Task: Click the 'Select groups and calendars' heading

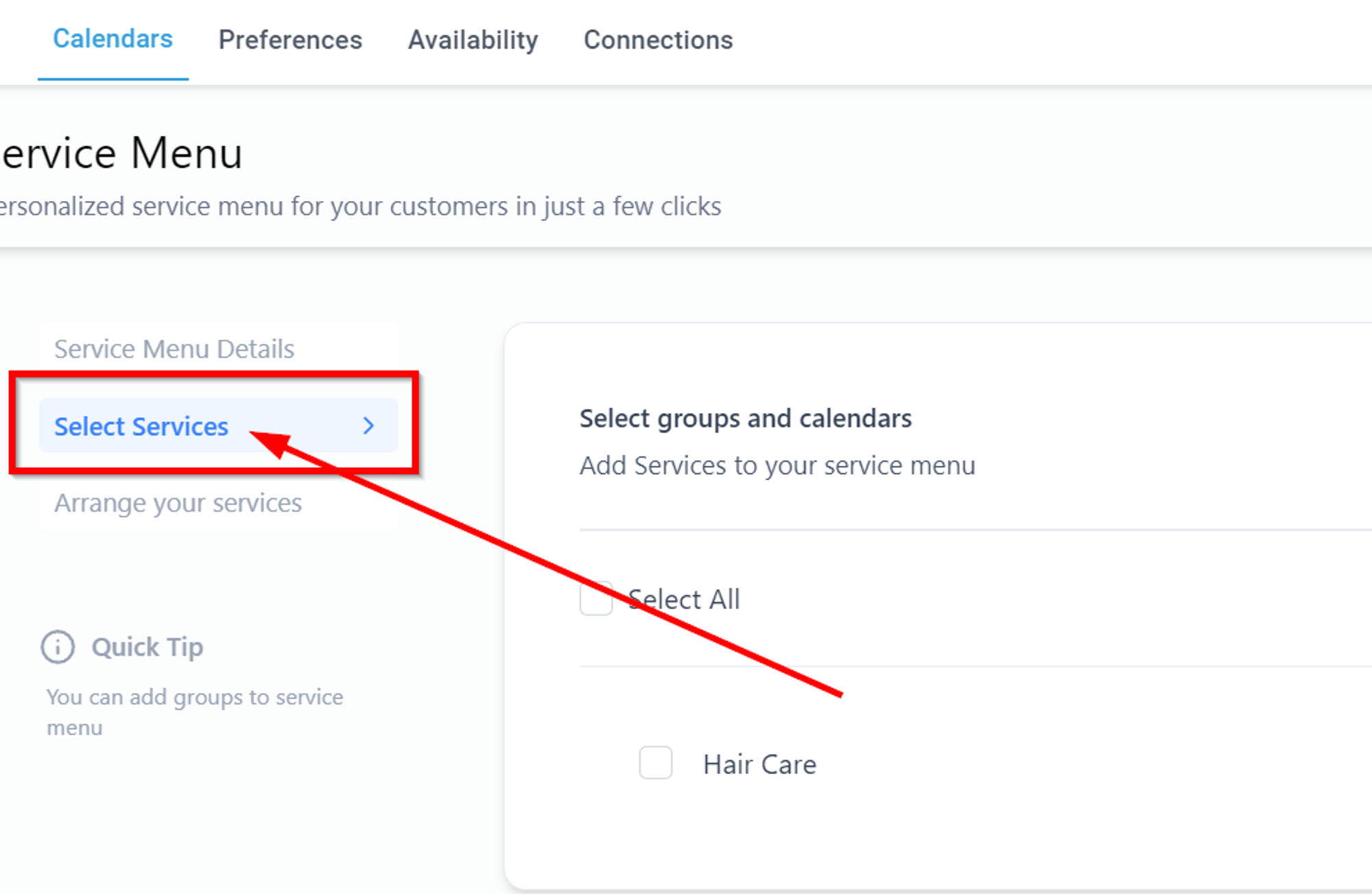Action: point(746,419)
